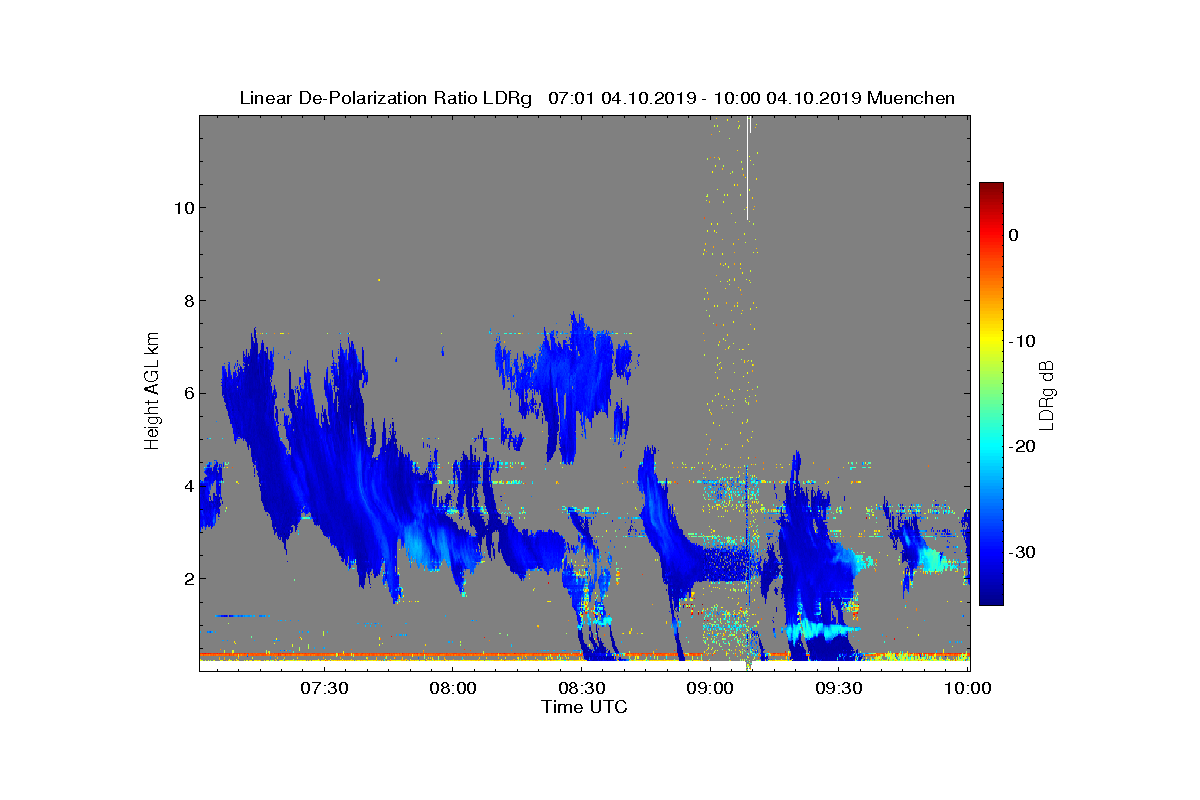
Task: Click the 09:30 time tick label
Action: click(x=840, y=688)
